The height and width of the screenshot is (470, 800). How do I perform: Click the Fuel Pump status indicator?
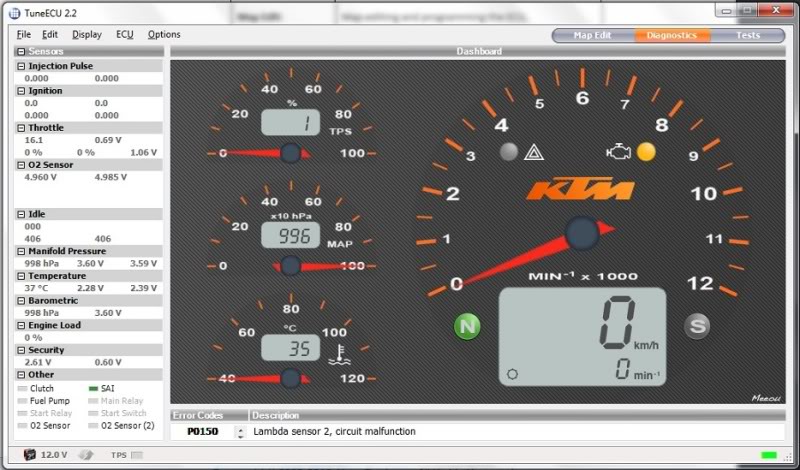(x=22, y=401)
